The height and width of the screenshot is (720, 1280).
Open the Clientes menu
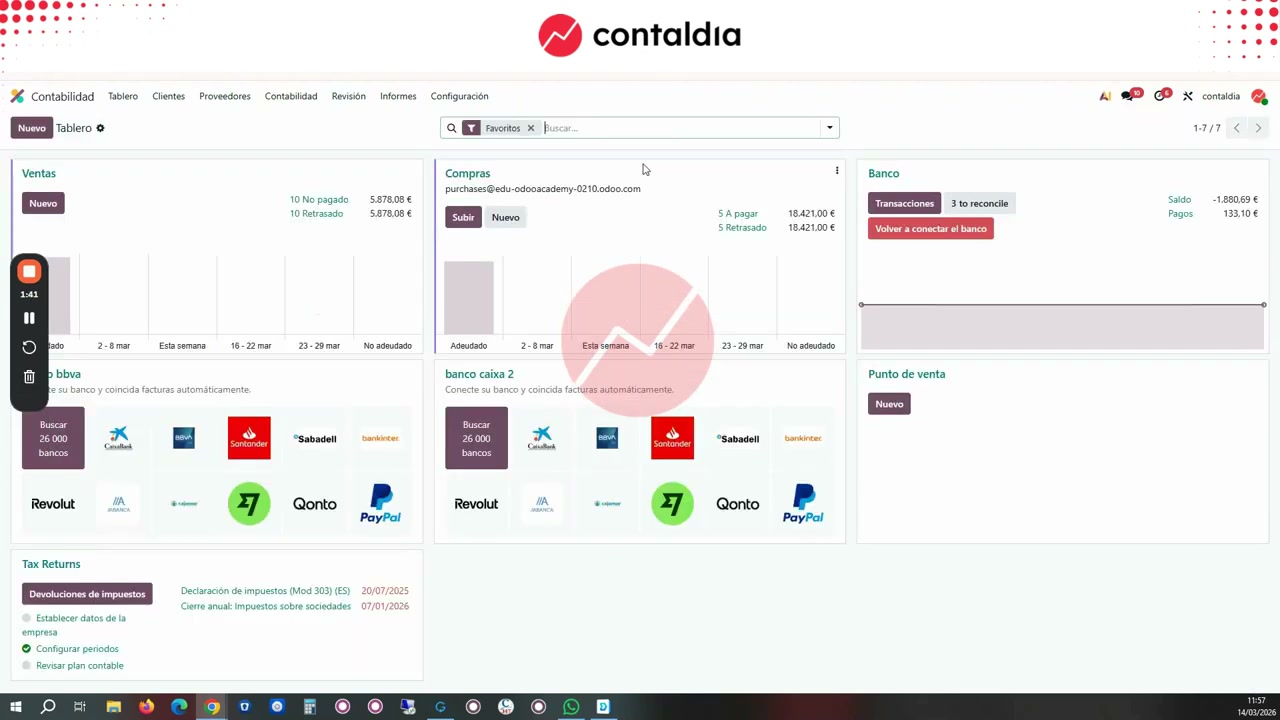168,96
